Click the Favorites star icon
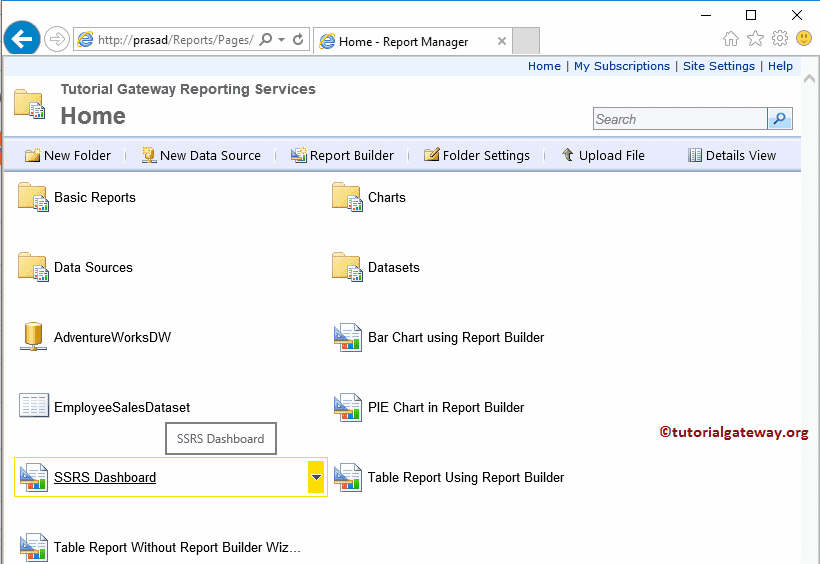 point(755,38)
